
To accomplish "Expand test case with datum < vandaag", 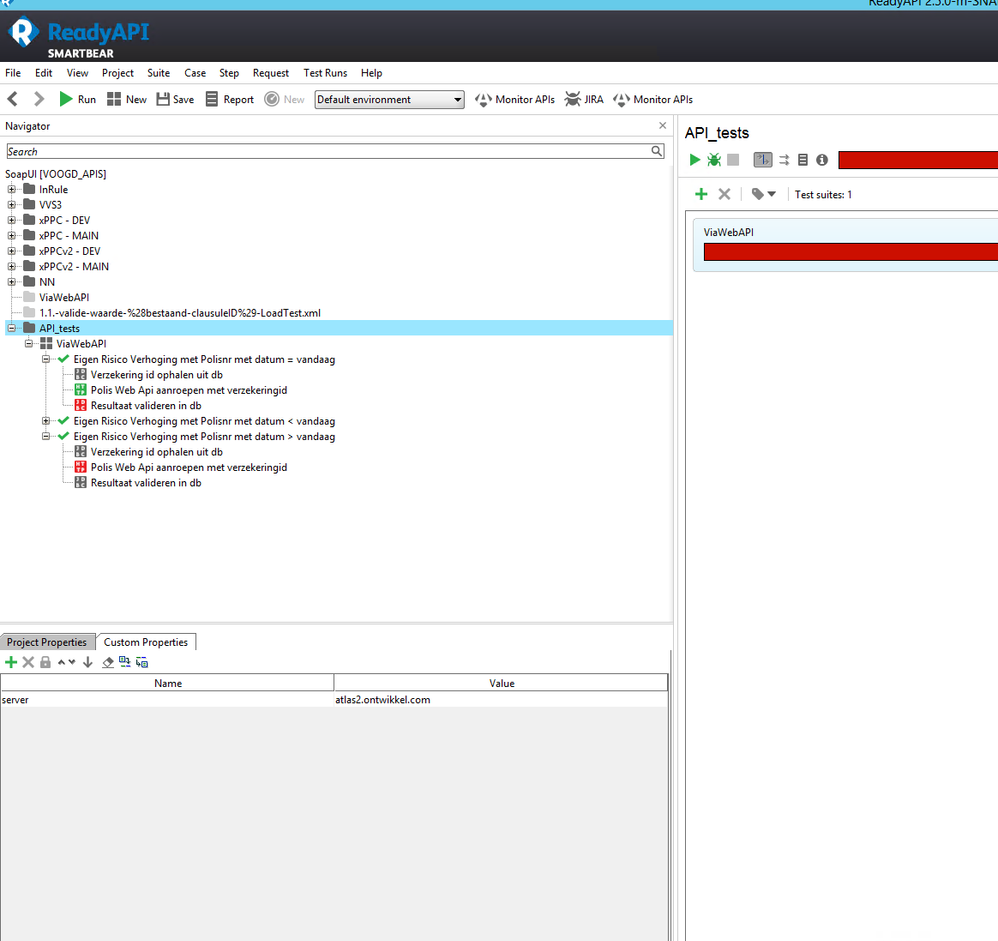I will 47,421.
